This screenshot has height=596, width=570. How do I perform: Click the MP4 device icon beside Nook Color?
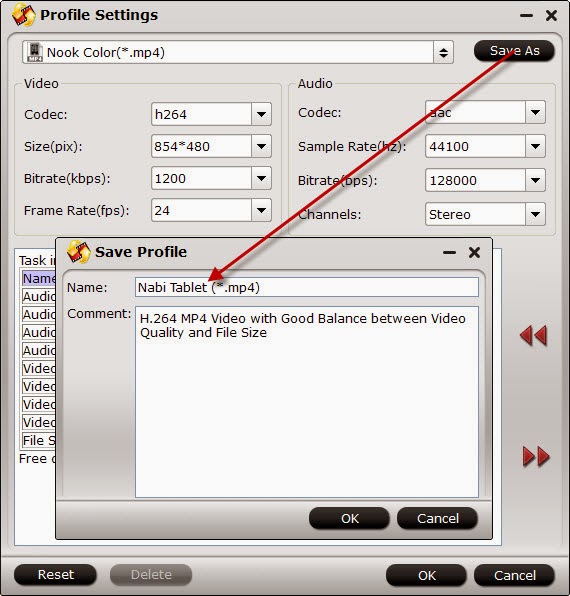[x=35, y=52]
